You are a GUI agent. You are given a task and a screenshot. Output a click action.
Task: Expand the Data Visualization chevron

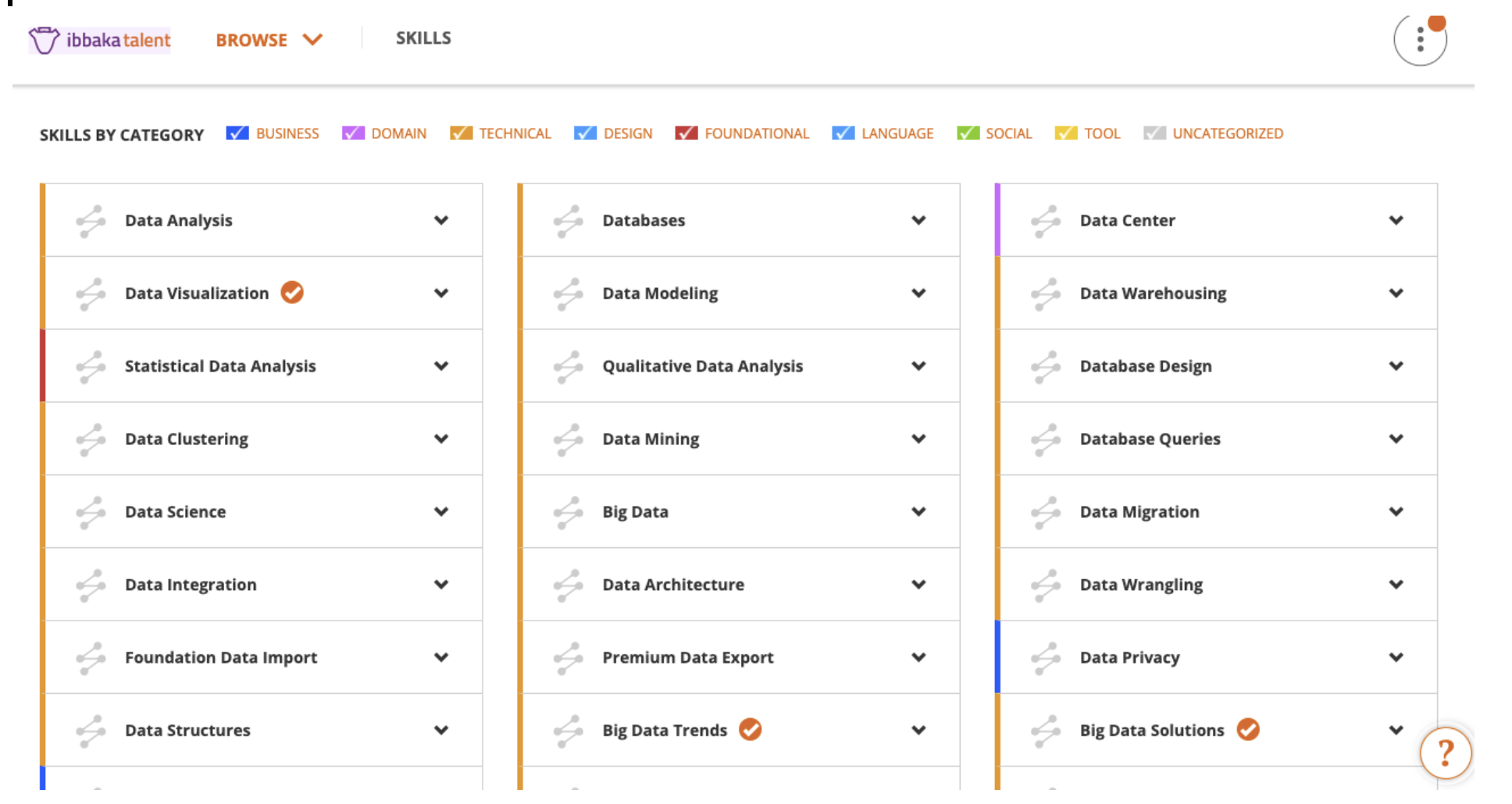(441, 293)
